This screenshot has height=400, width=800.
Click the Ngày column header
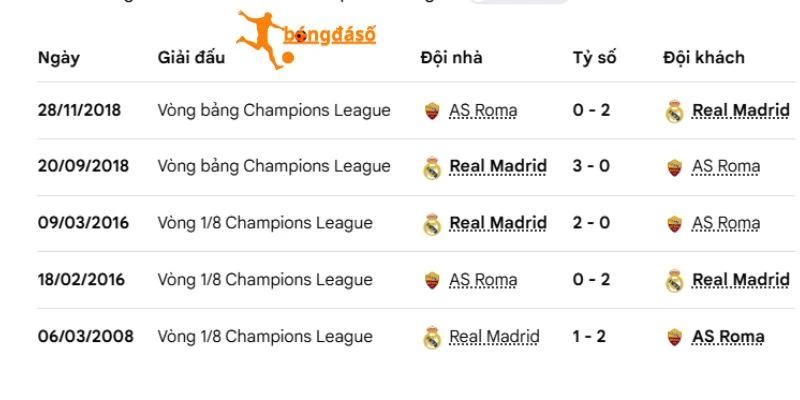click(x=59, y=58)
